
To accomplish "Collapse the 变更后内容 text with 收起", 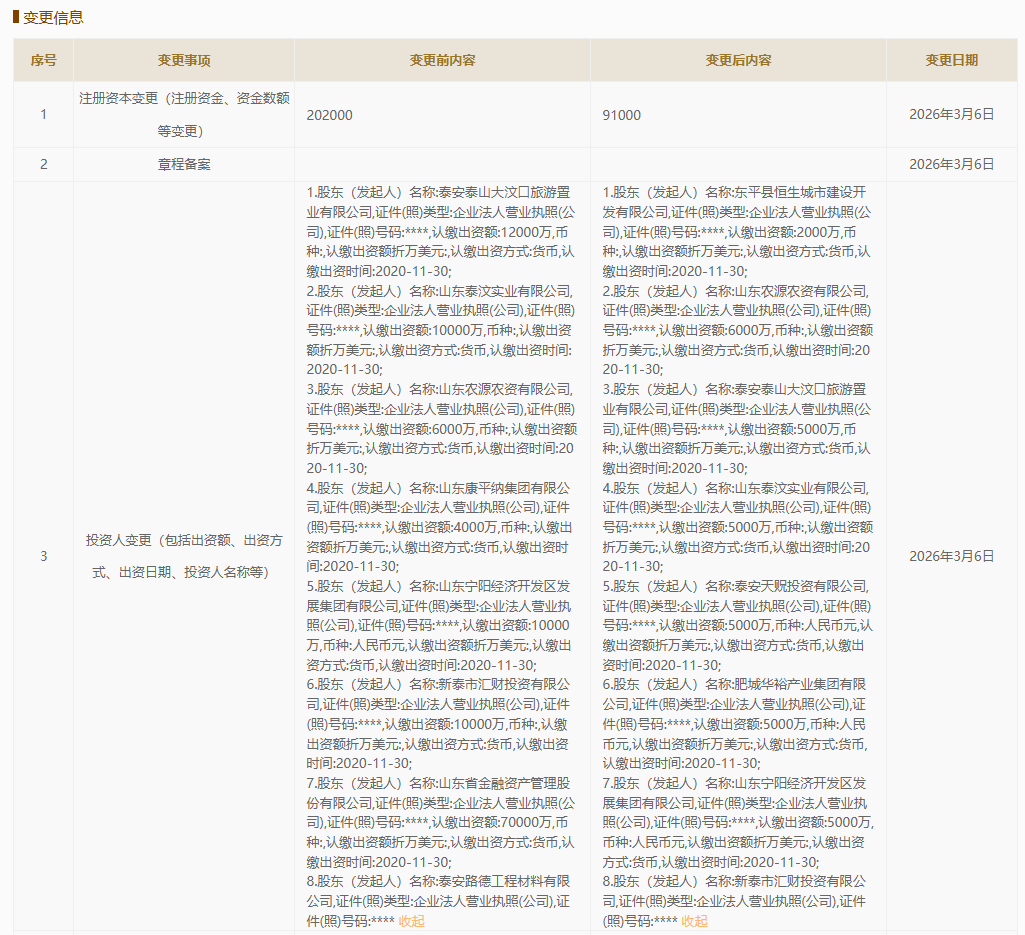I will 694,921.
